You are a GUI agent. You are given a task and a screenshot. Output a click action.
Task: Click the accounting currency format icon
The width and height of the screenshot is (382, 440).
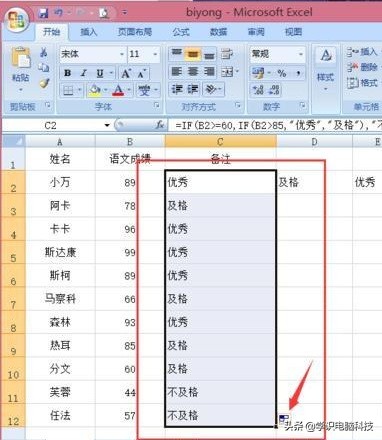tap(258, 73)
